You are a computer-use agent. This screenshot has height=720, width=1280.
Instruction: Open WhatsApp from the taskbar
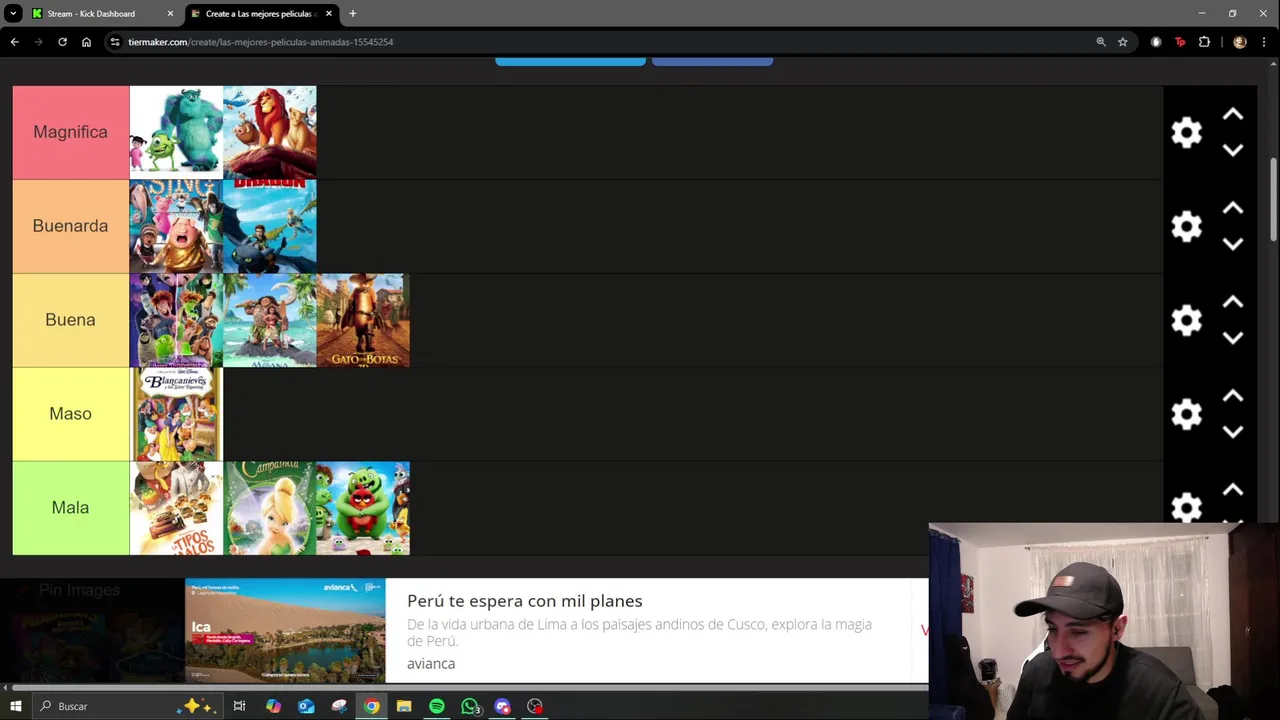click(x=470, y=706)
